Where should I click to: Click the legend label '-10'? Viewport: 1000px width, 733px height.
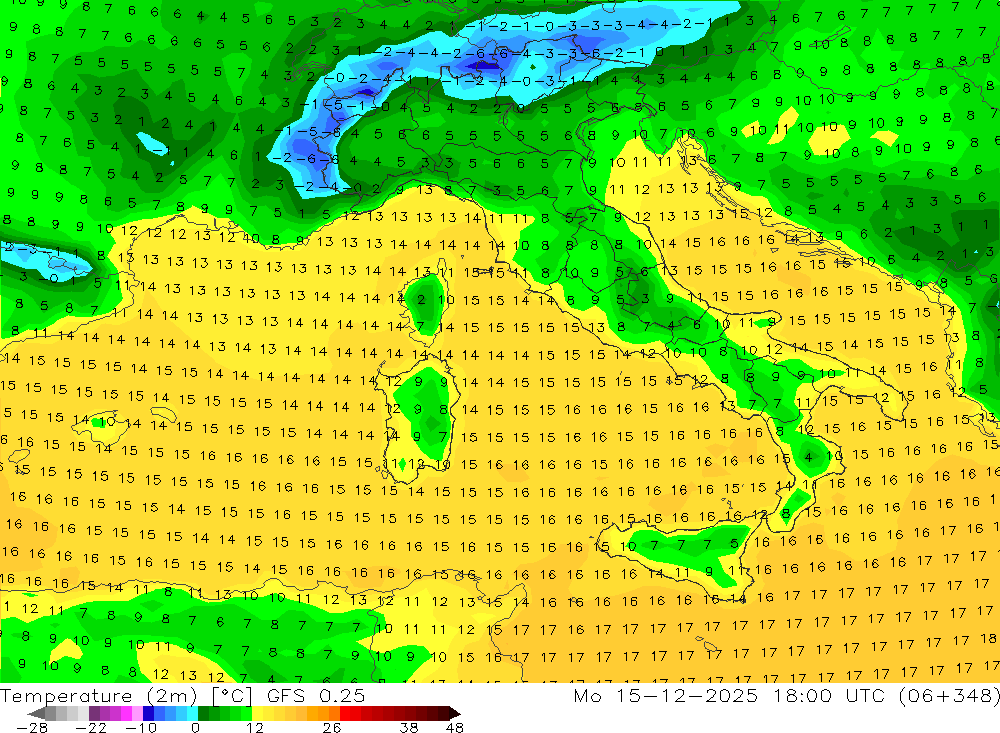tap(142, 728)
